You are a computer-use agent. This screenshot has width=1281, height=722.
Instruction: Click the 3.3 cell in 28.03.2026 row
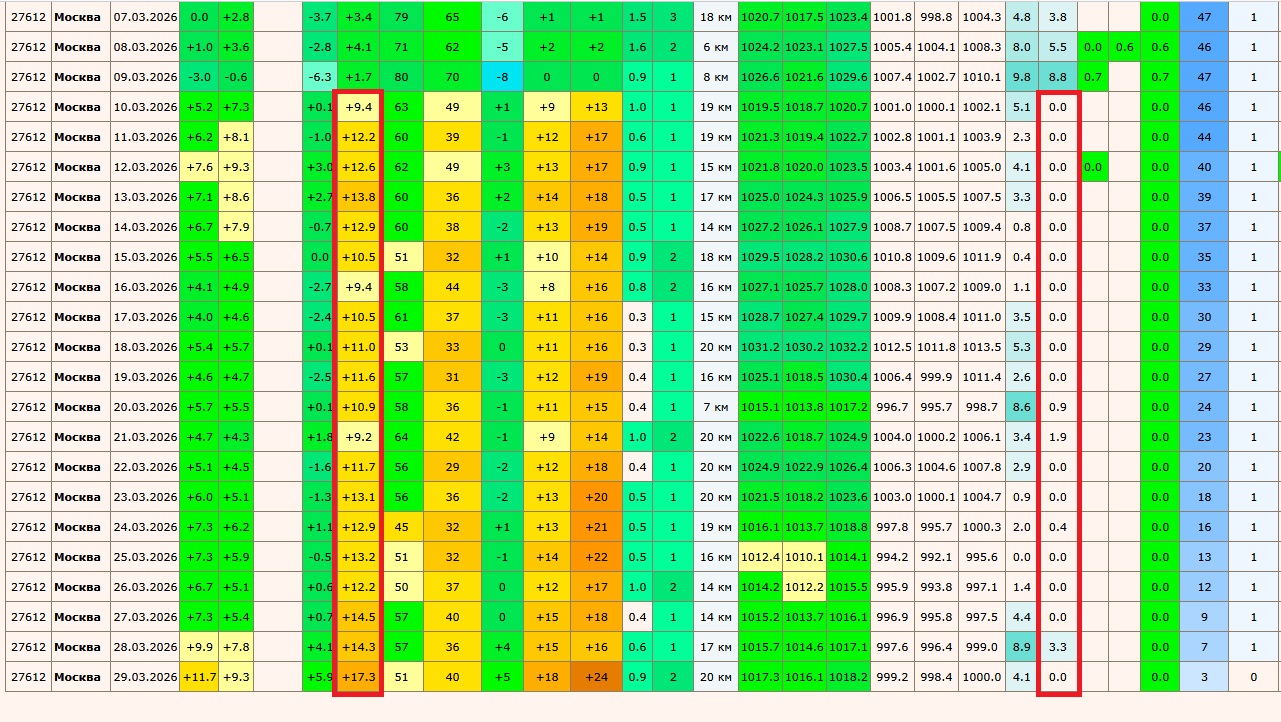click(x=1057, y=647)
